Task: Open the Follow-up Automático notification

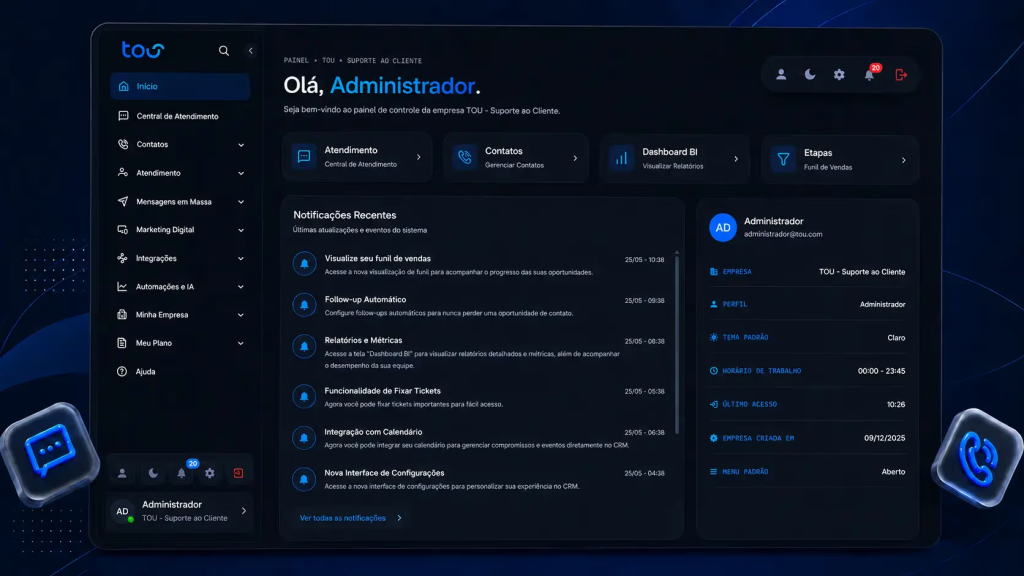Action: click(x=479, y=306)
